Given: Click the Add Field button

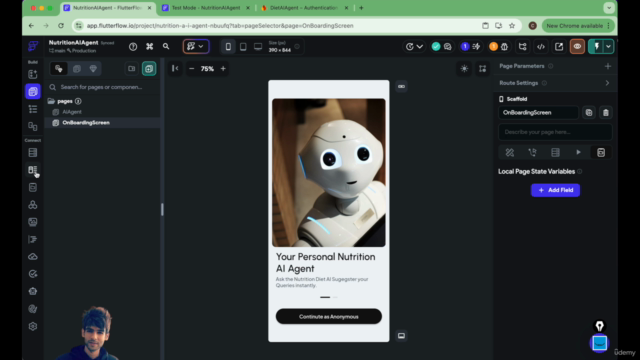Looking at the screenshot, I should tap(555, 190).
